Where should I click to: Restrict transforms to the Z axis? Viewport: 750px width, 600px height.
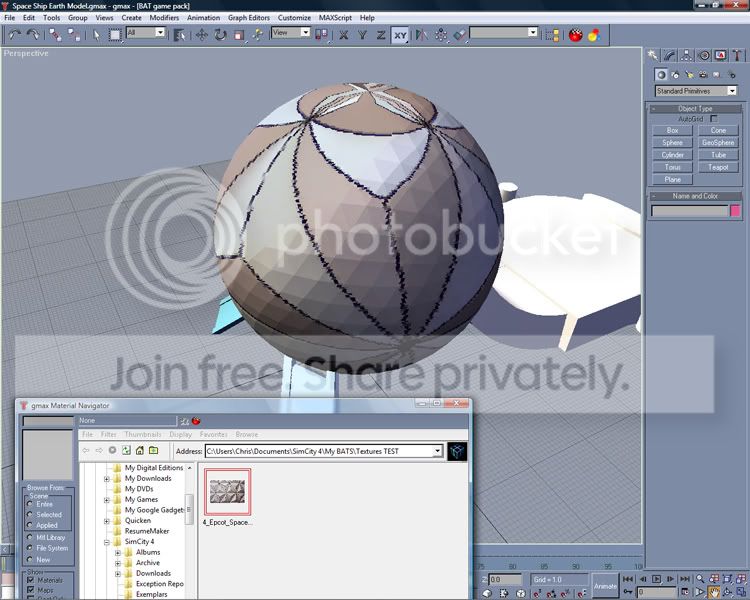point(381,35)
